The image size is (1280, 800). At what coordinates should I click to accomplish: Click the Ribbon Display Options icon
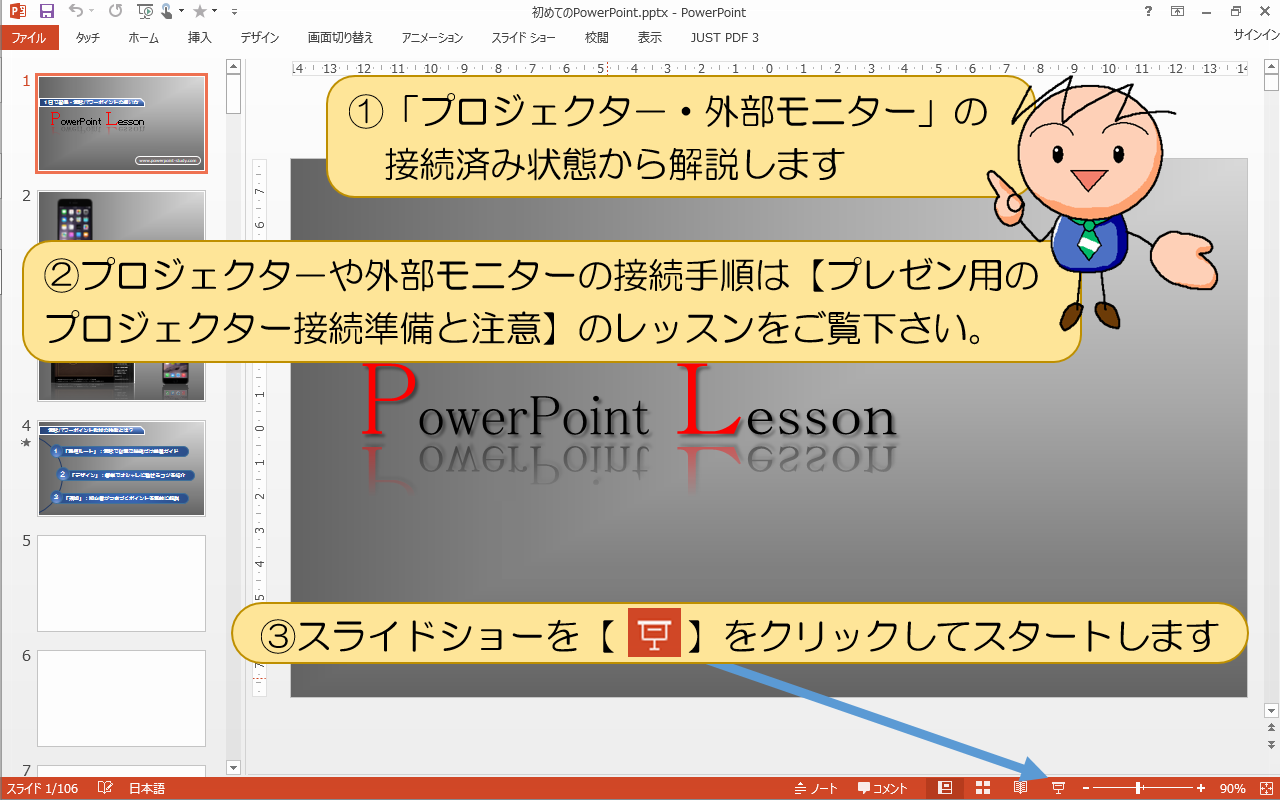(1177, 12)
